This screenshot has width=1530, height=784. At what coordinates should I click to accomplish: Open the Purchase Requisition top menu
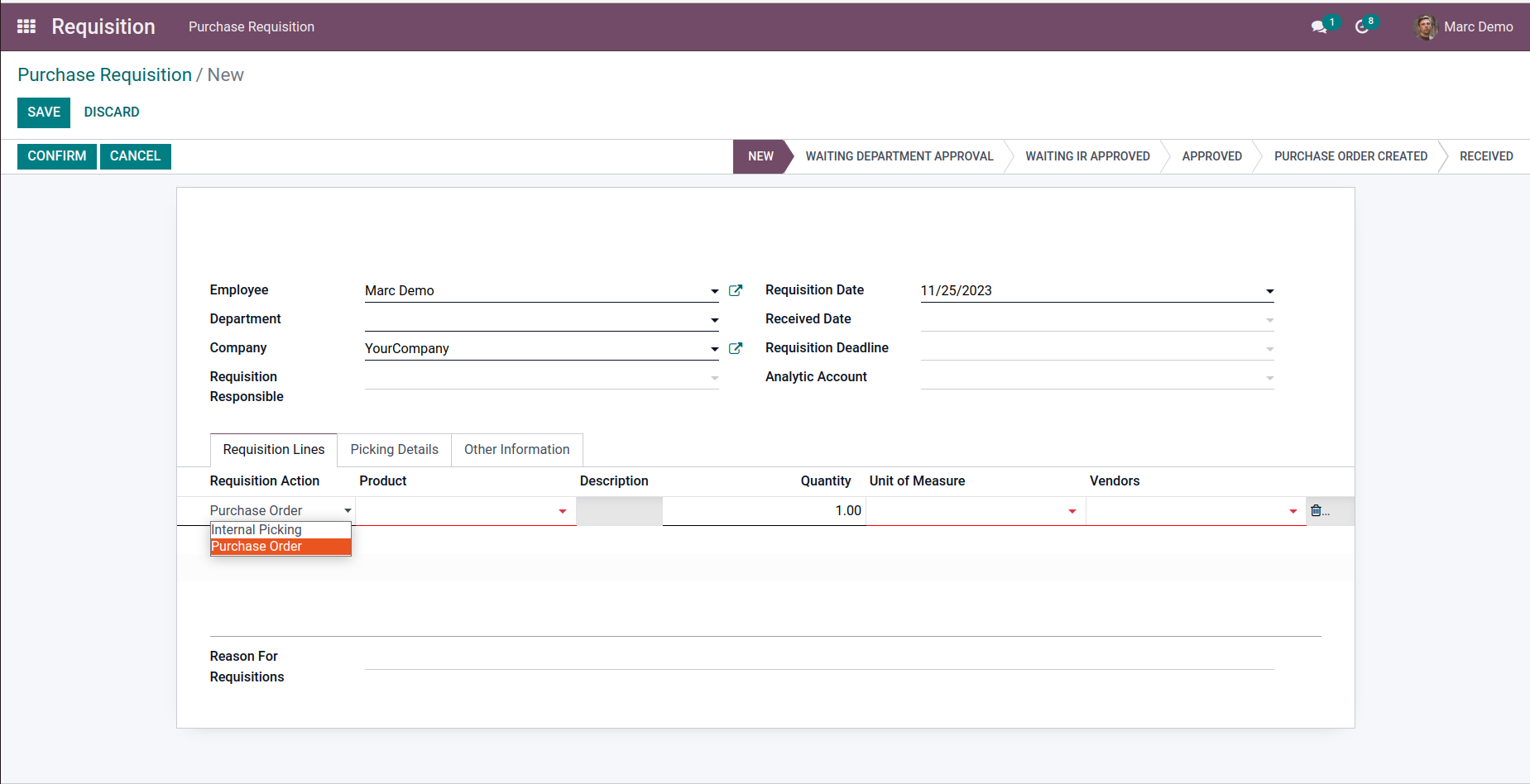point(252,27)
